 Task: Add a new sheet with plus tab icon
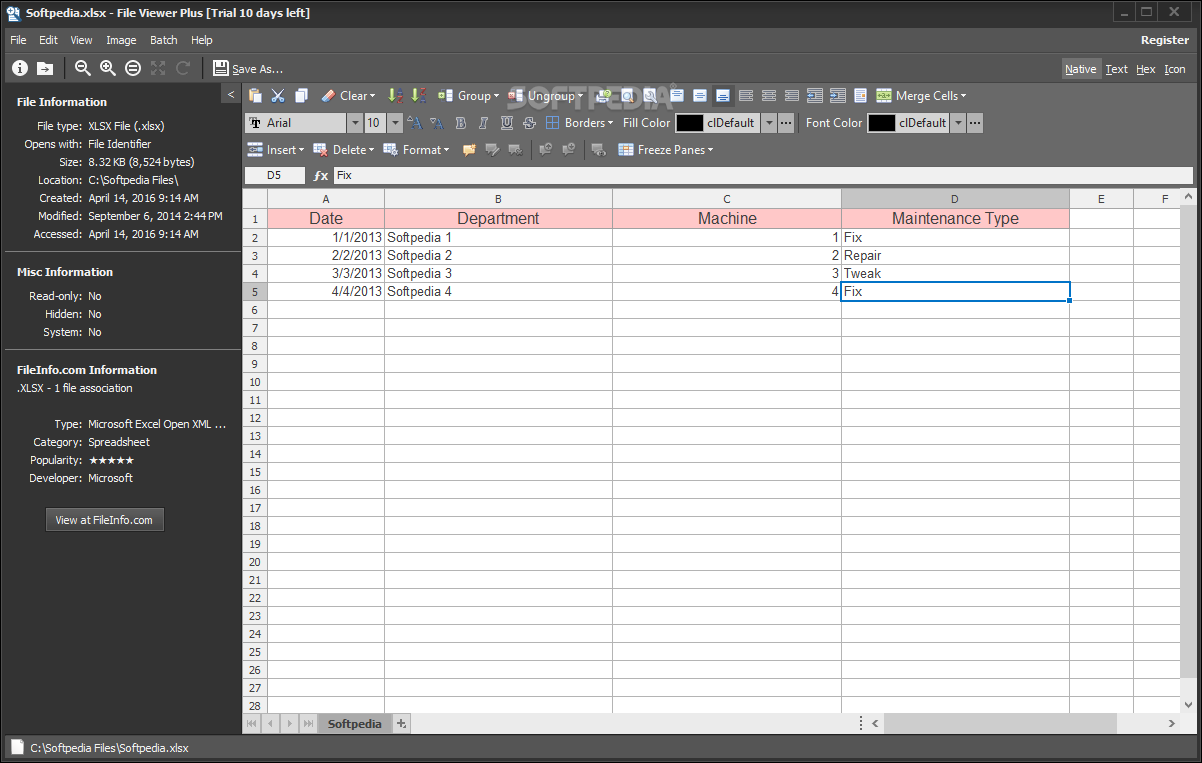402,723
